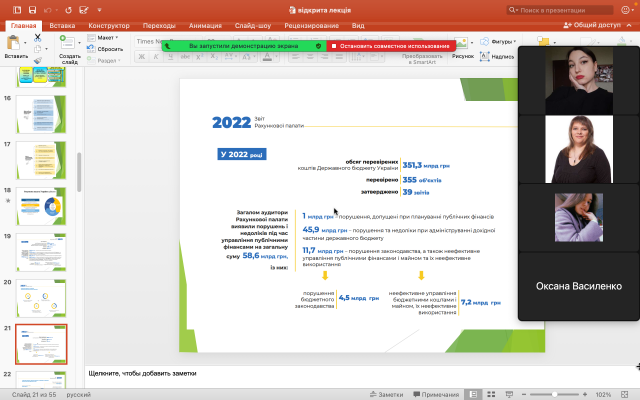Viewport: 640px width, 400px height.
Task: Select slide 20 thumbnail
Action: pos(41,298)
